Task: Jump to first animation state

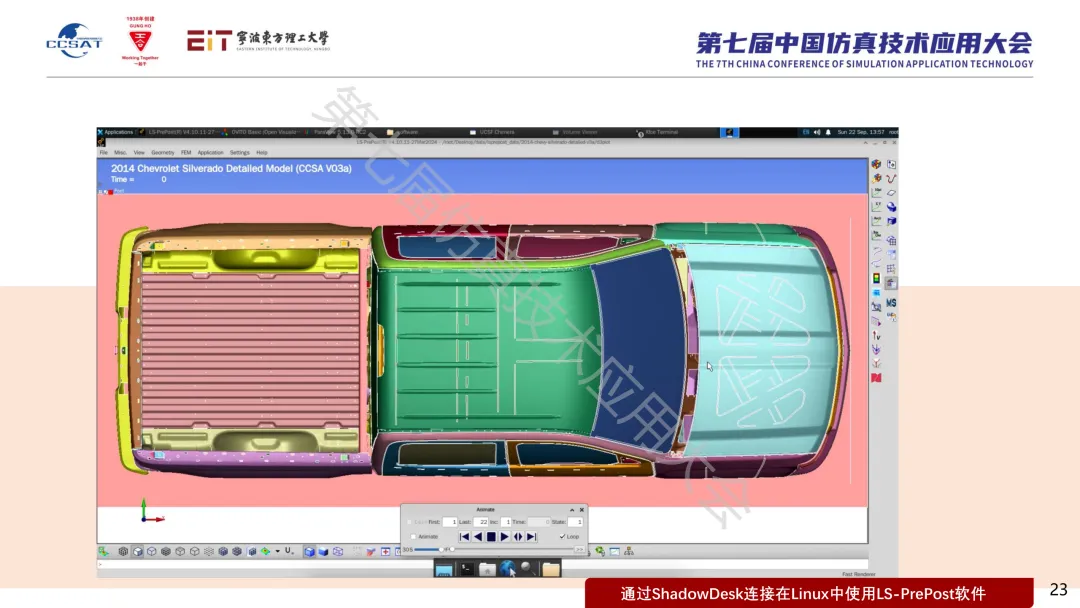Action: (x=464, y=536)
